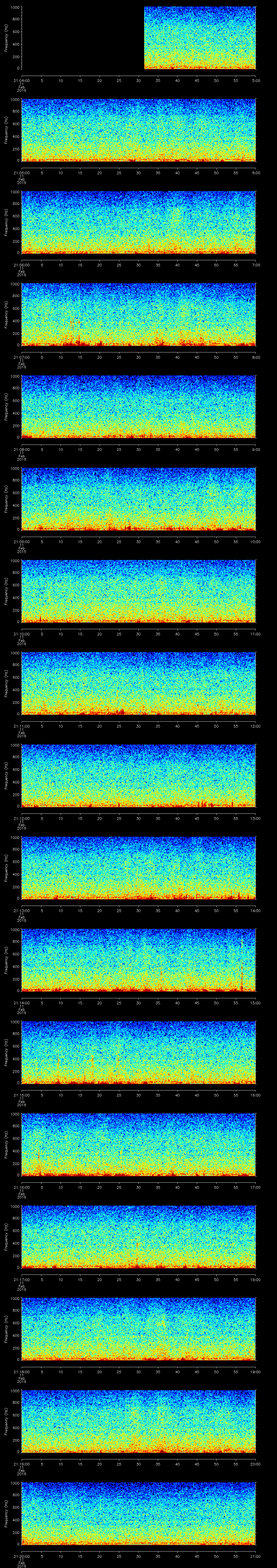
Task: Select the 10:00 end-of-axis label
Action: click(256, 542)
